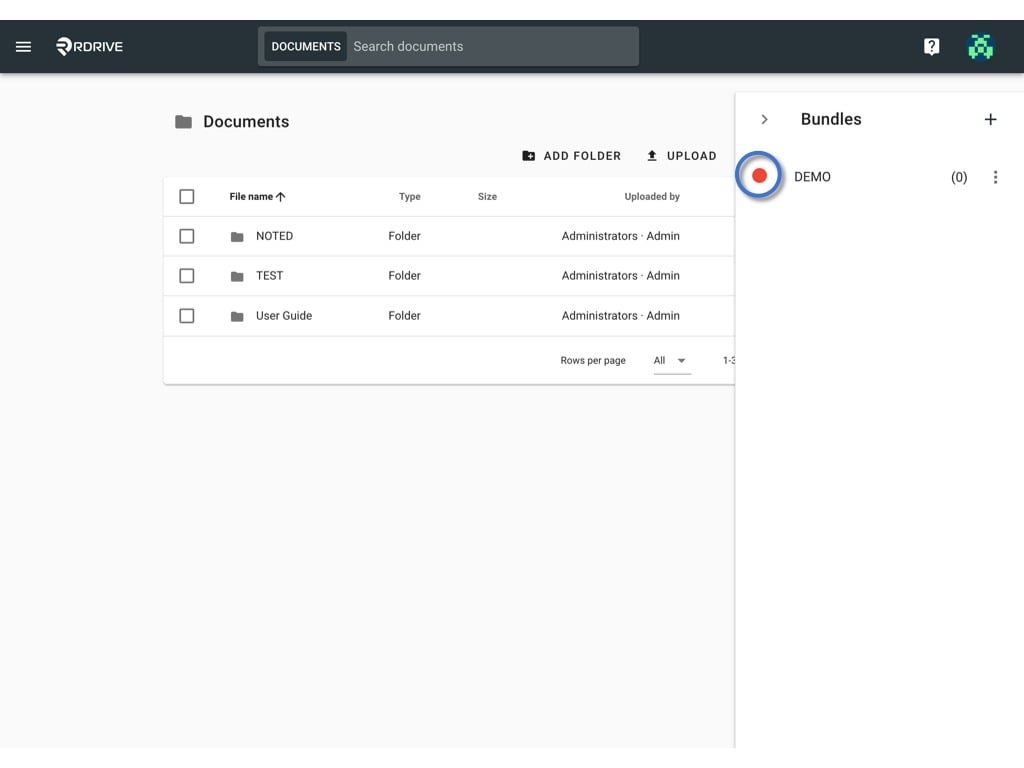The image size is (1024, 768).
Task: Sort by the File name arrow
Action: pos(281,197)
